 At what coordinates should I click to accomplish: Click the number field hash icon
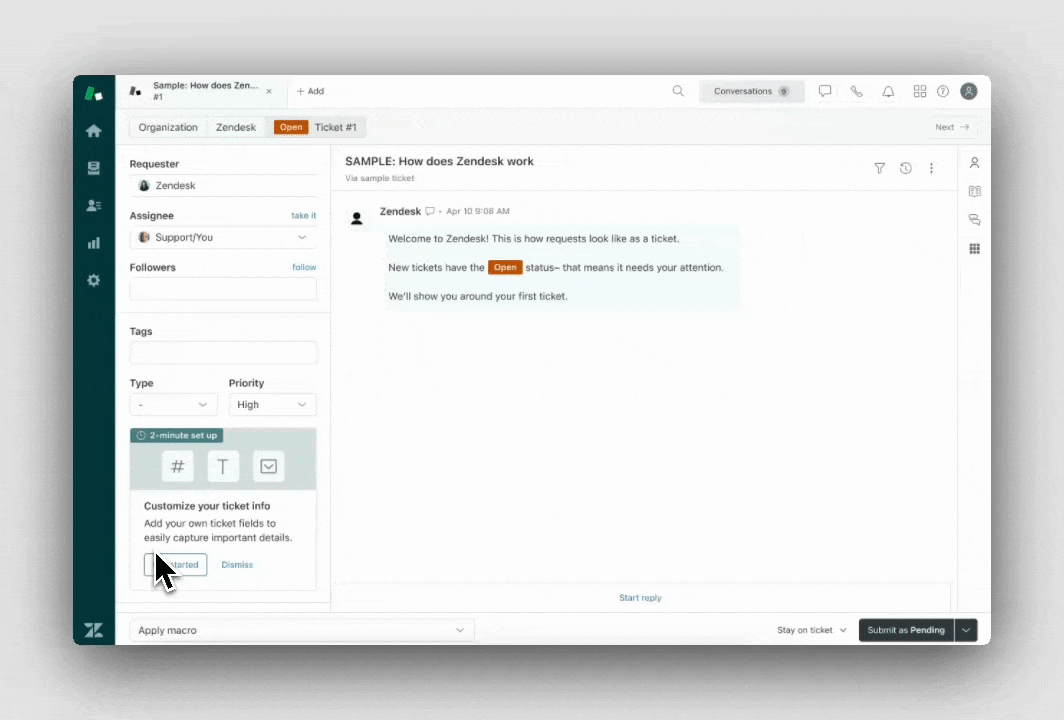177,466
